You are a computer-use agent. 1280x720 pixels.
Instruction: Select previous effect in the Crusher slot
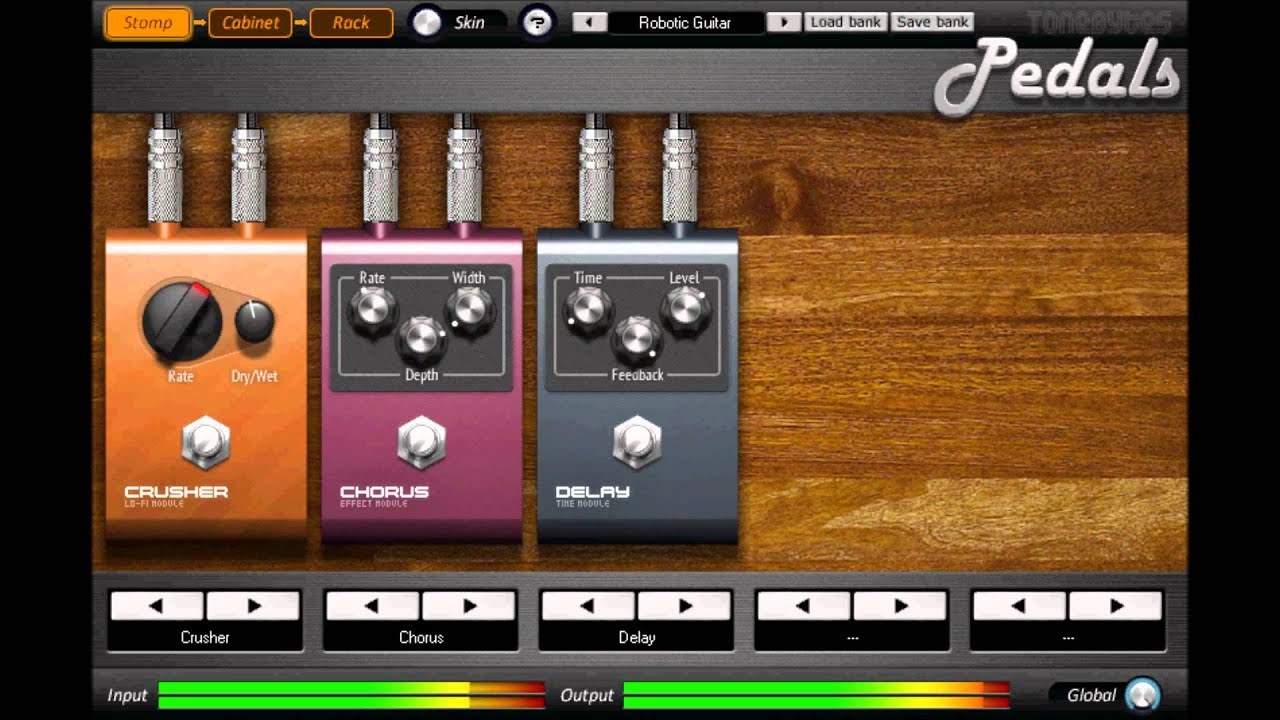click(x=156, y=605)
